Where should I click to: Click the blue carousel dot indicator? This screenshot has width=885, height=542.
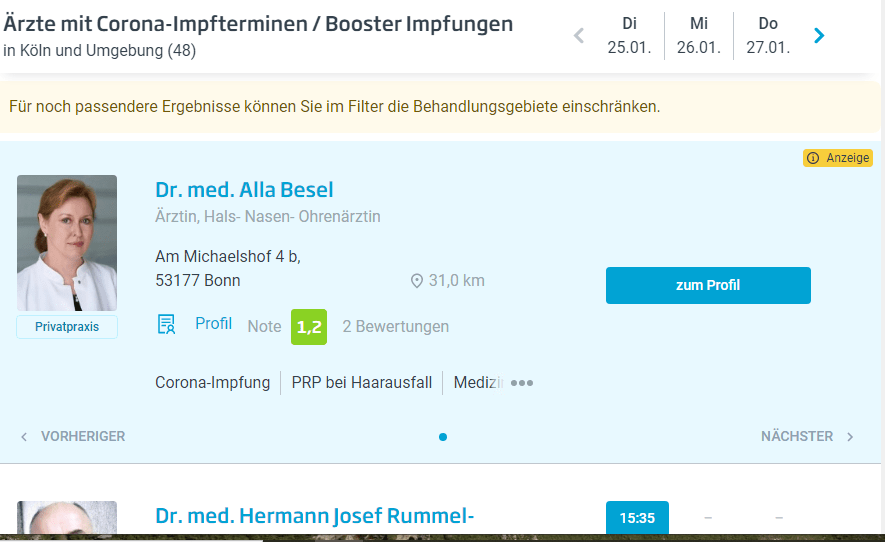pos(443,437)
